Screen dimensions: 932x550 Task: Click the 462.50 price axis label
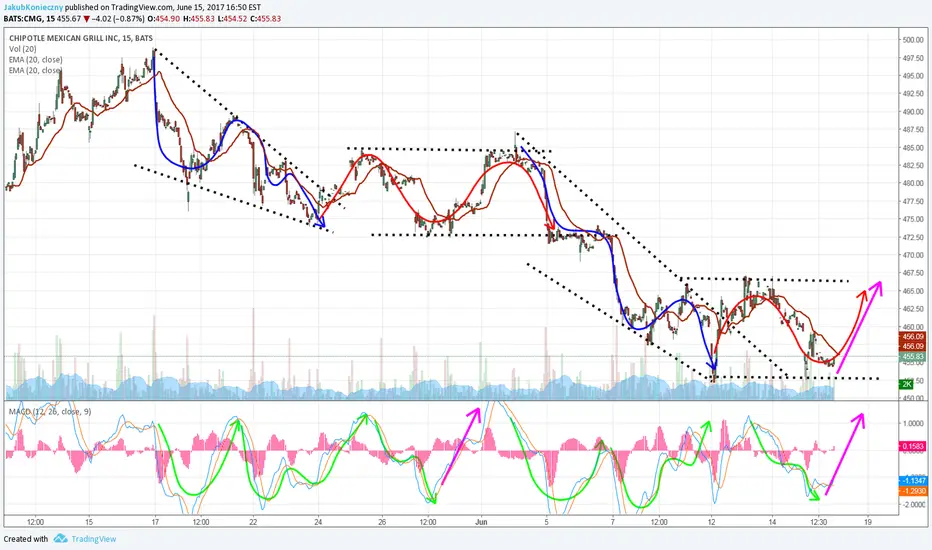[x=912, y=309]
